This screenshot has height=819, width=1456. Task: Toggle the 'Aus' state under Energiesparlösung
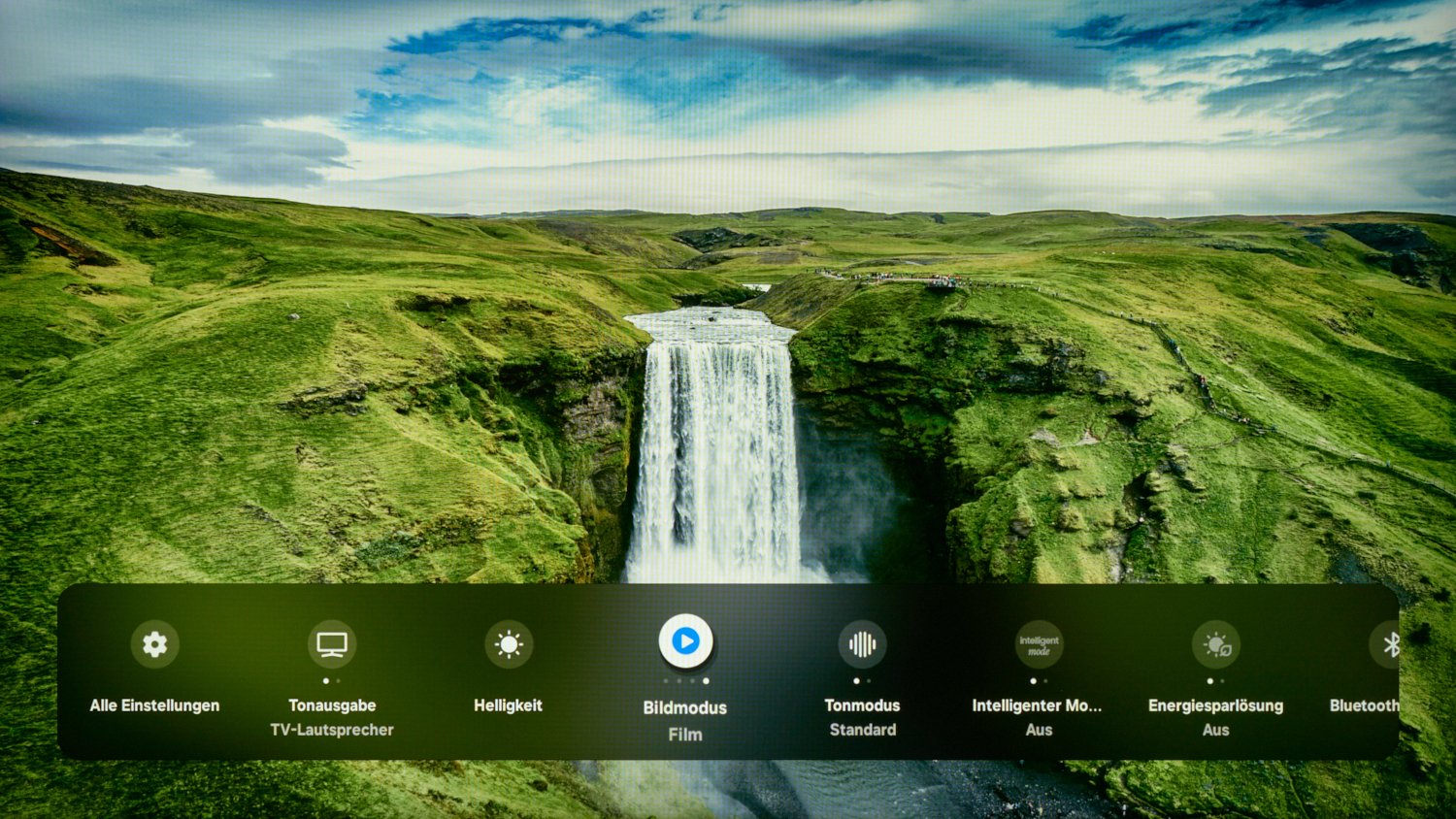click(1215, 730)
